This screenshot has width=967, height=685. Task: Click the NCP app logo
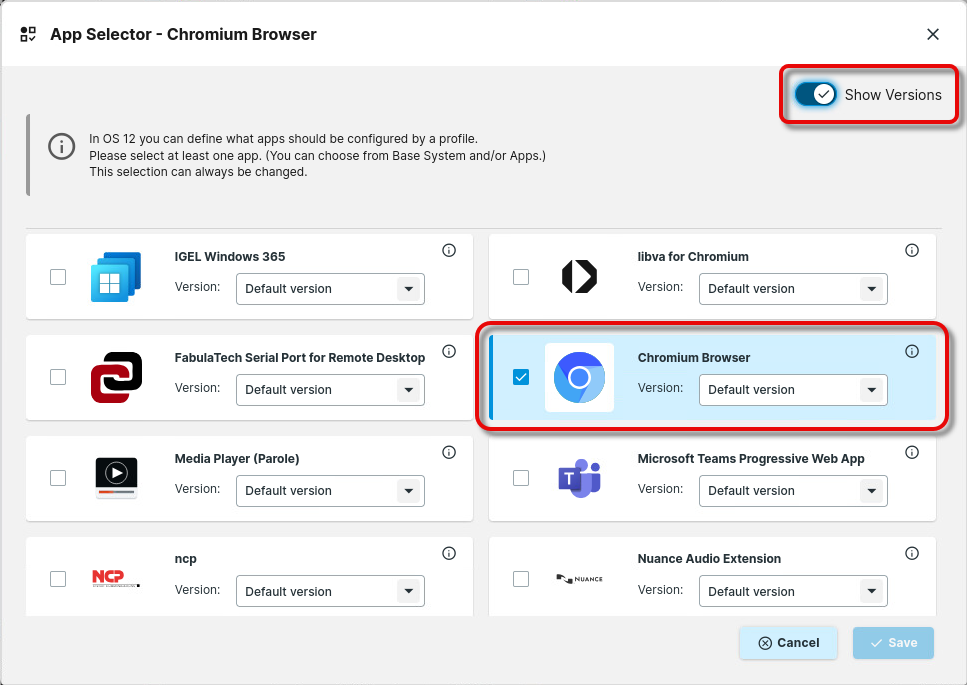(116, 578)
